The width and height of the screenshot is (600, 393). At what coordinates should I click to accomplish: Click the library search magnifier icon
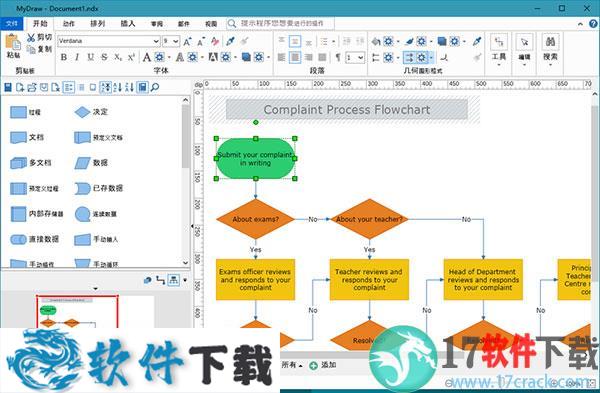pyautogui.click(x=155, y=87)
